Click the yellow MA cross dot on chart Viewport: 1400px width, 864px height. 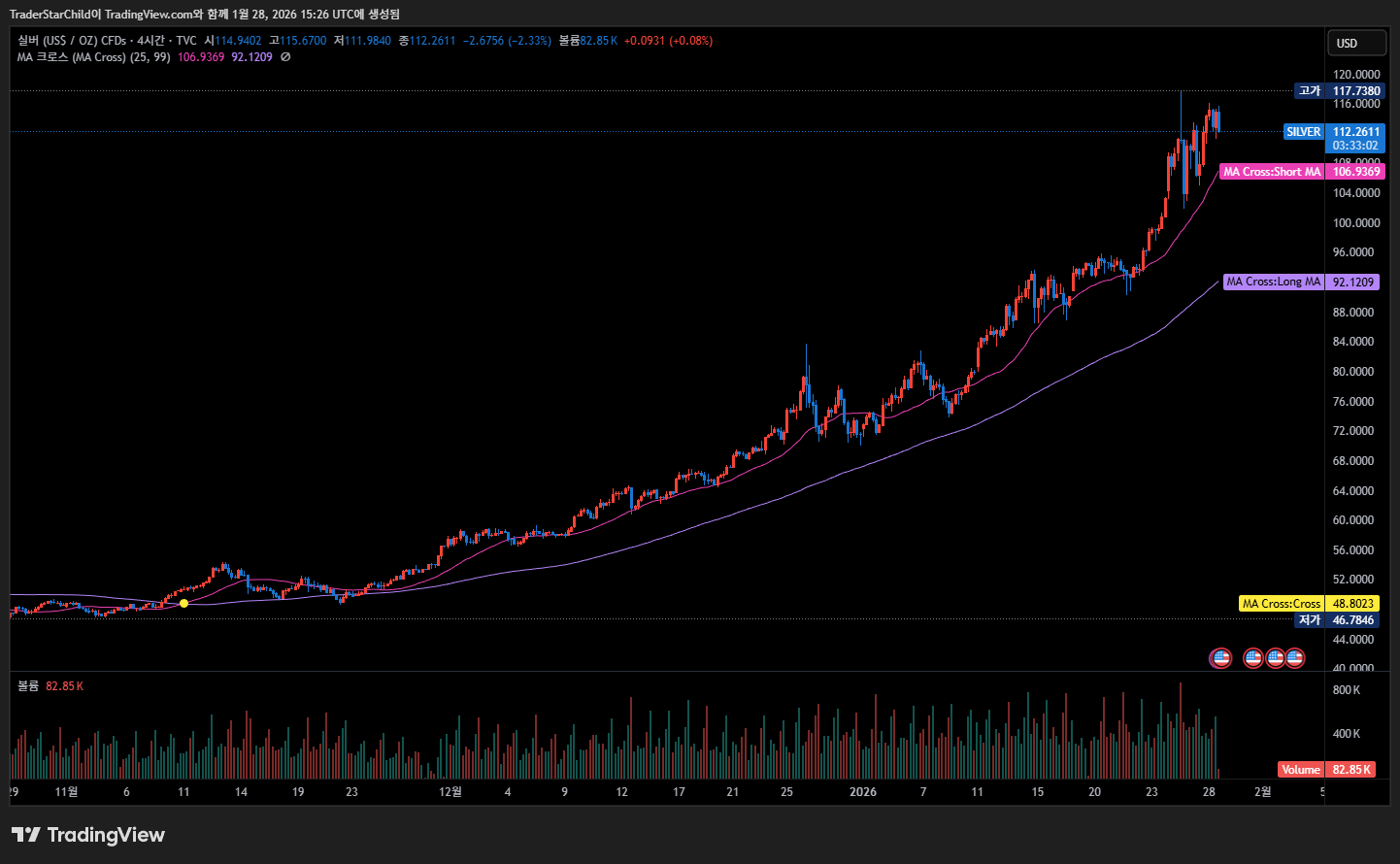(183, 604)
